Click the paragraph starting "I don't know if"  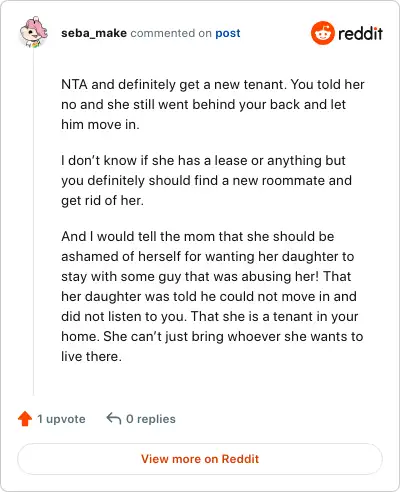click(x=206, y=180)
